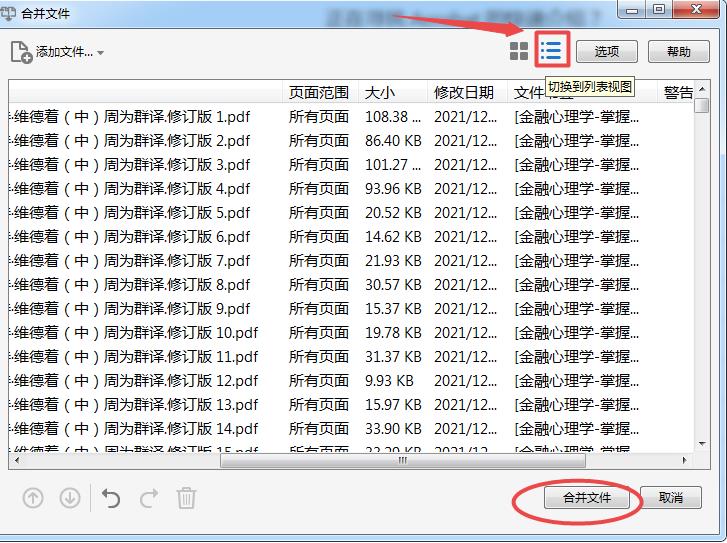
Task: Sort list by 修改日期 column header
Action: [x=464, y=92]
